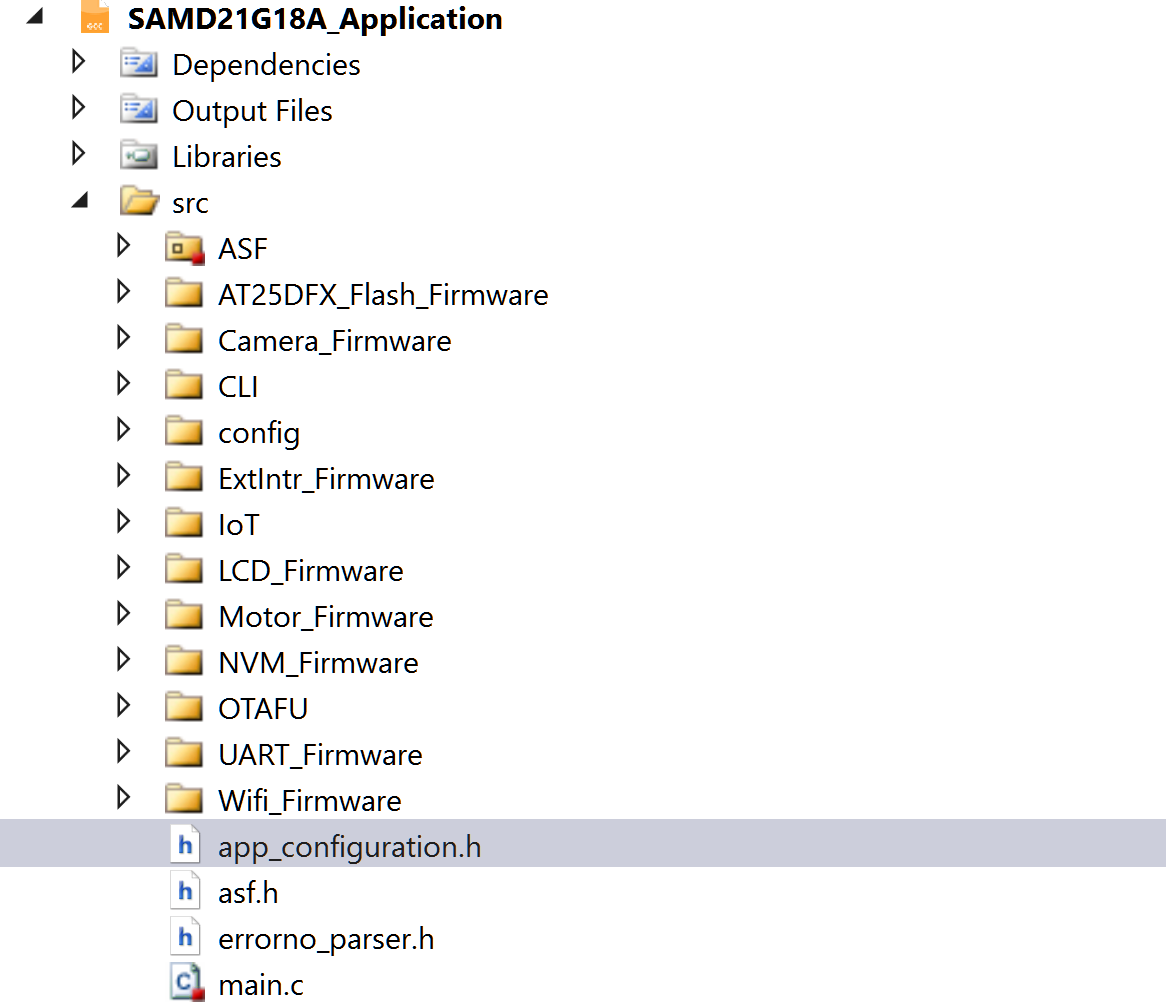Expand the ExtIntr_Firmware folder arrow
The image size is (1166, 1007).
123,475
